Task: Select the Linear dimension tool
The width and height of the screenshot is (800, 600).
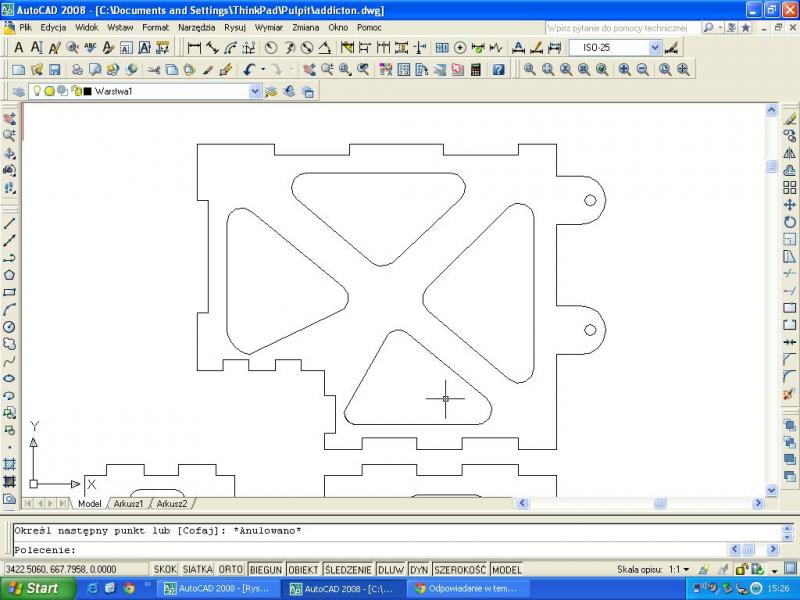Action: coord(194,48)
